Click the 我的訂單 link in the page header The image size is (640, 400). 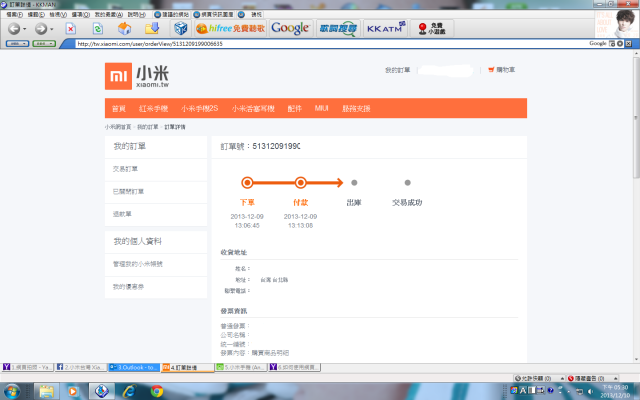click(x=398, y=70)
